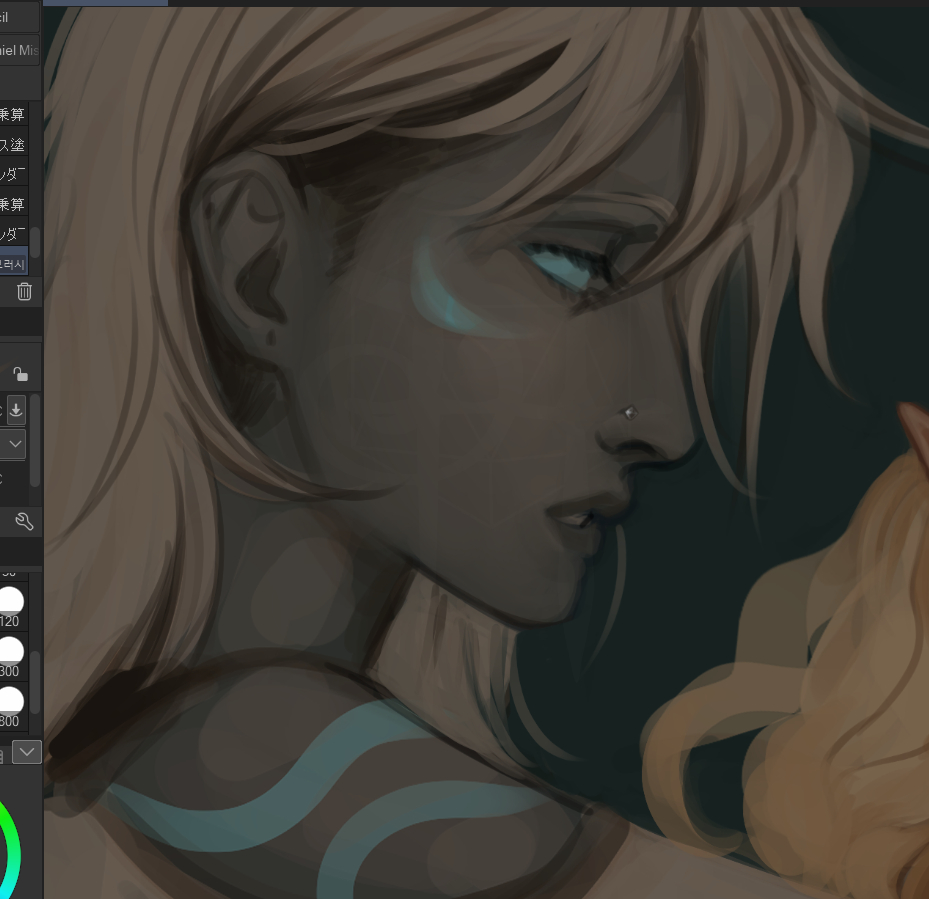Click the nose stud on the painted character

point(629,411)
